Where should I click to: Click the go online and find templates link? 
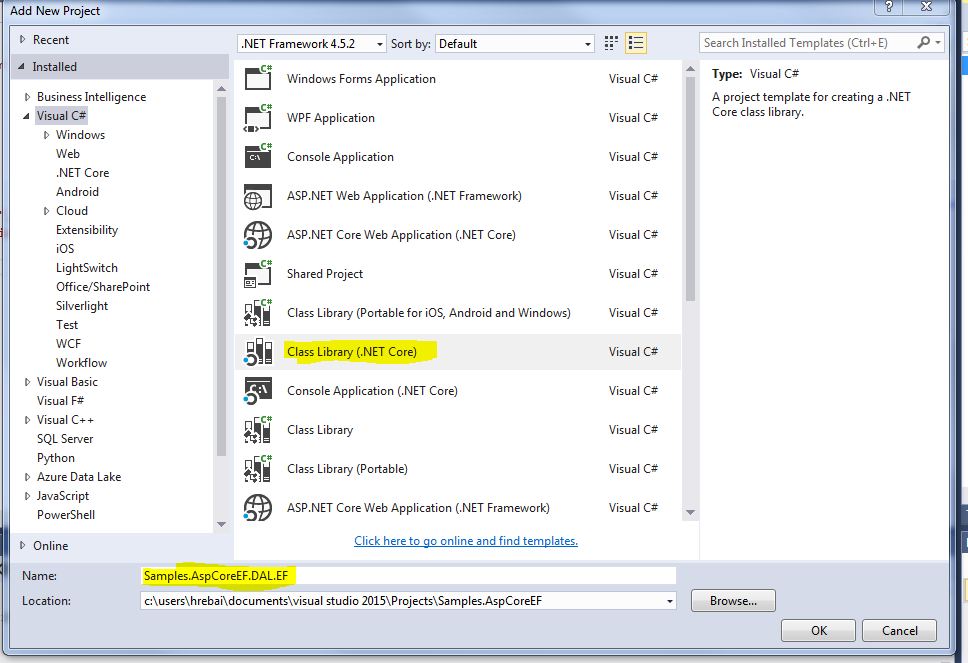click(466, 541)
